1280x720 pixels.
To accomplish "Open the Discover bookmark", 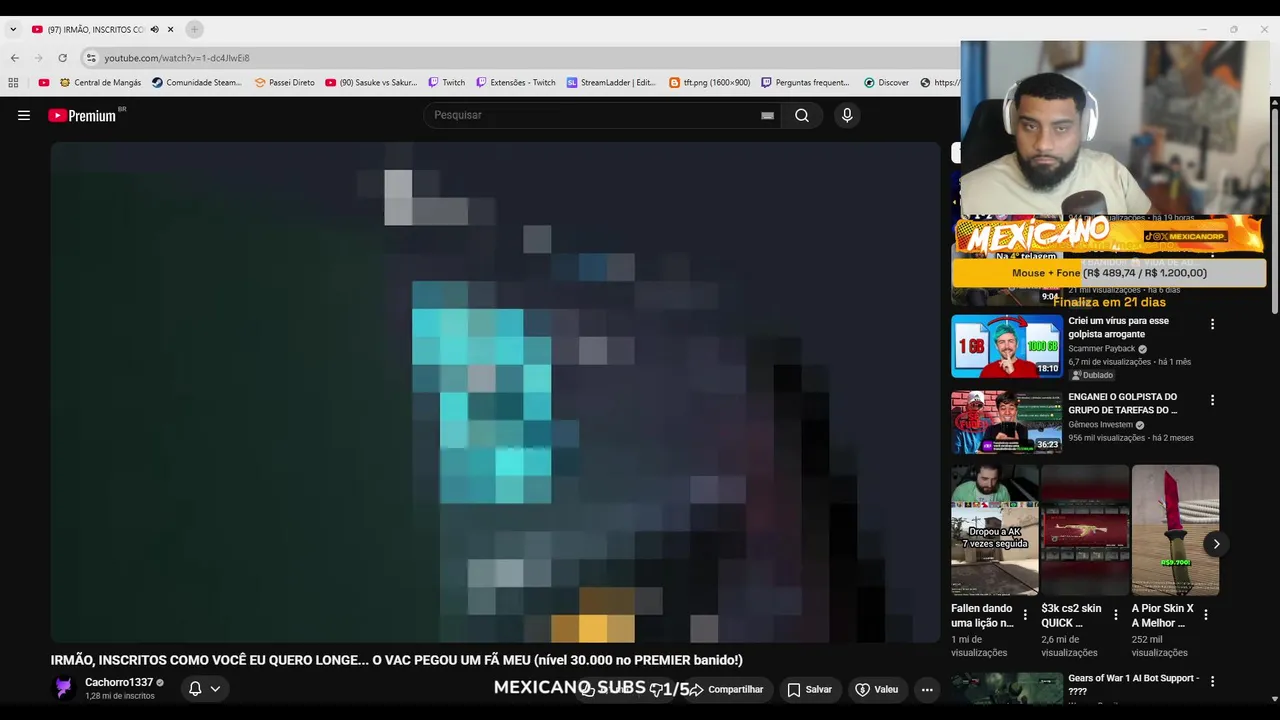I will tap(886, 83).
